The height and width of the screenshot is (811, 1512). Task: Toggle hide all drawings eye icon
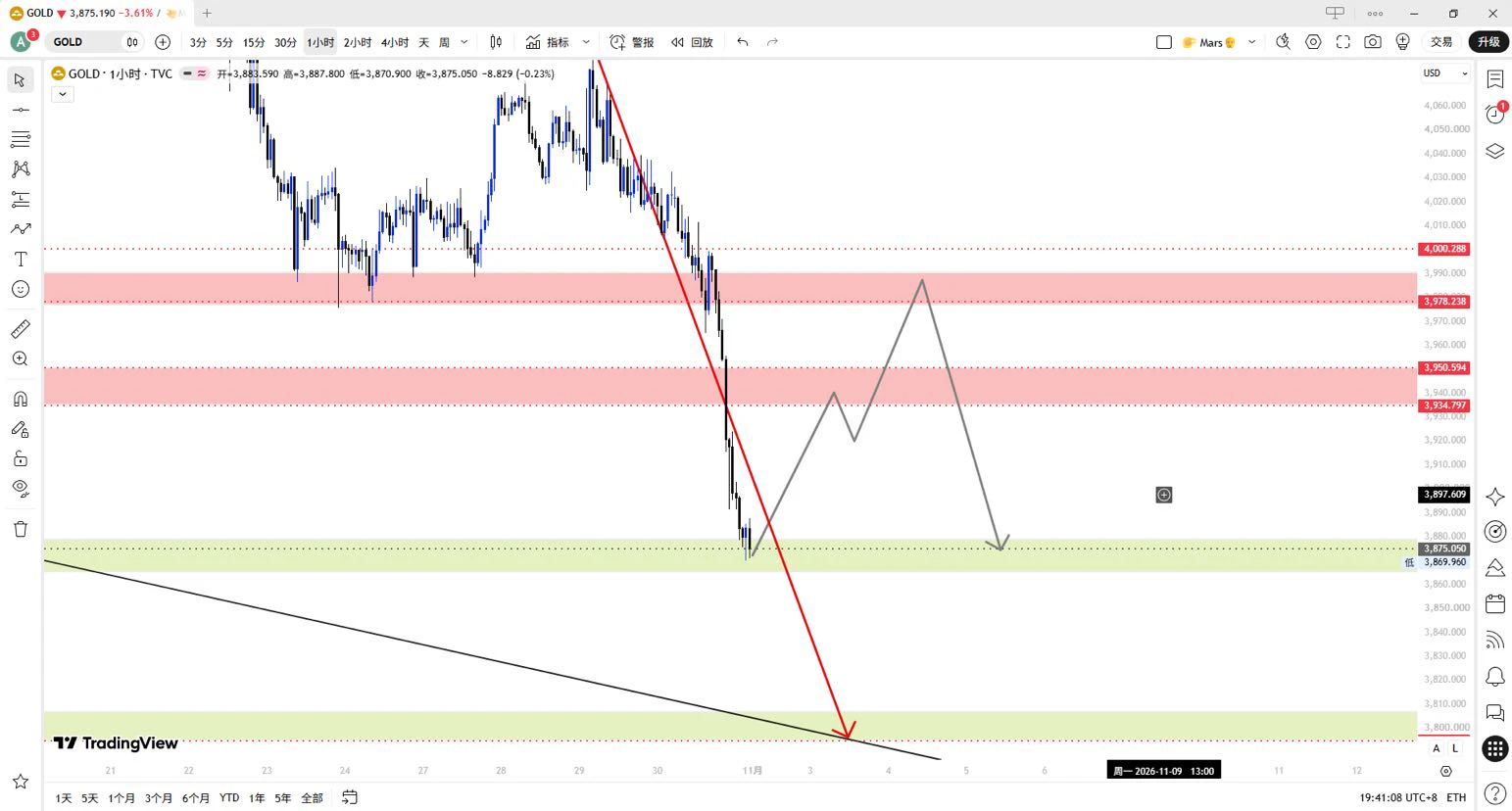coord(20,489)
